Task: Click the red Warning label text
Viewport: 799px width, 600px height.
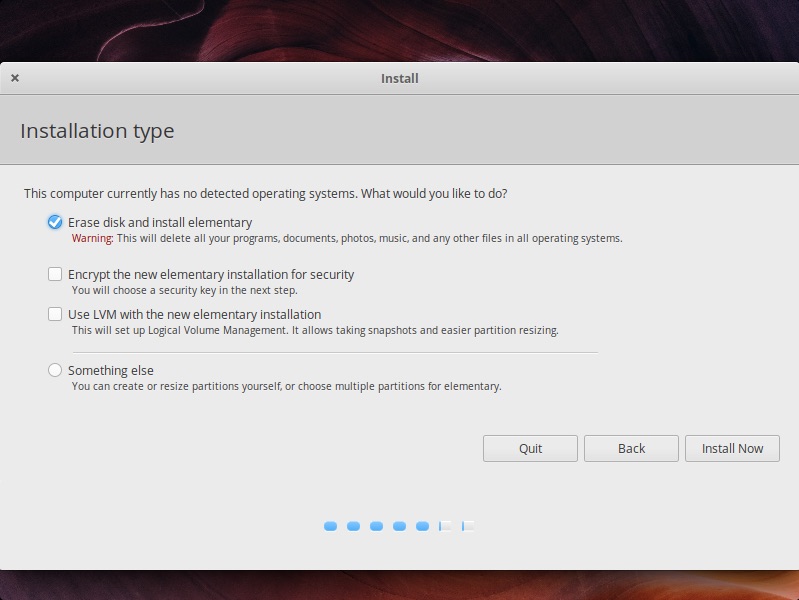Action: tap(92, 238)
